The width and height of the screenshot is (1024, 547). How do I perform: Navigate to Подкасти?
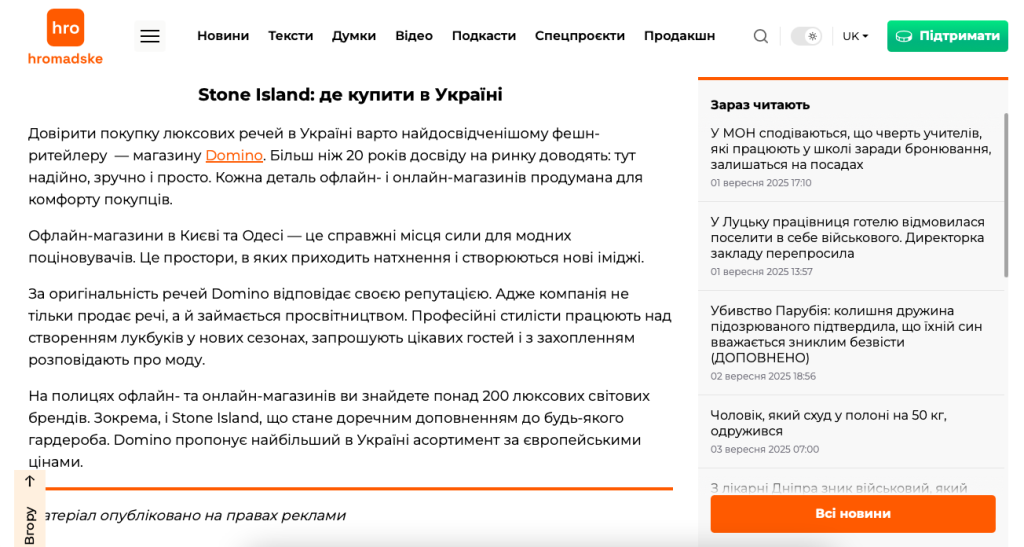pyautogui.click(x=484, y=36)
